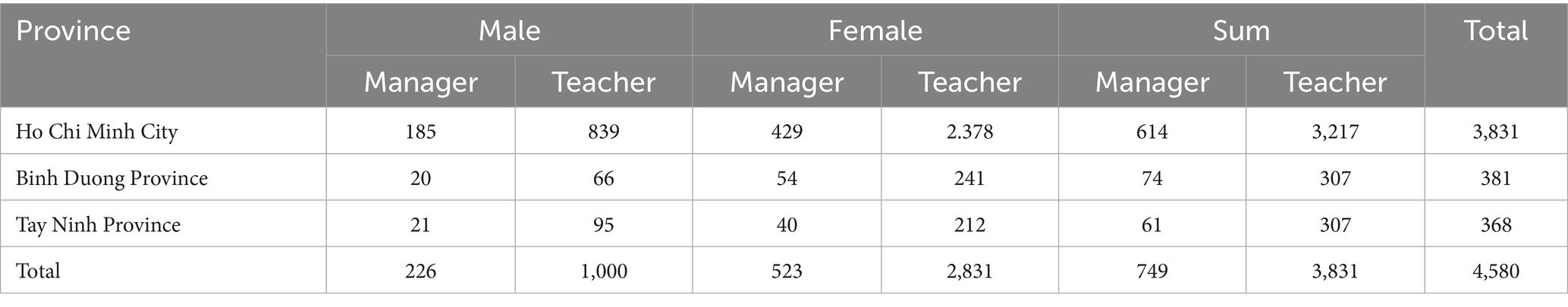Select the cell showing 185

(420, 132)
